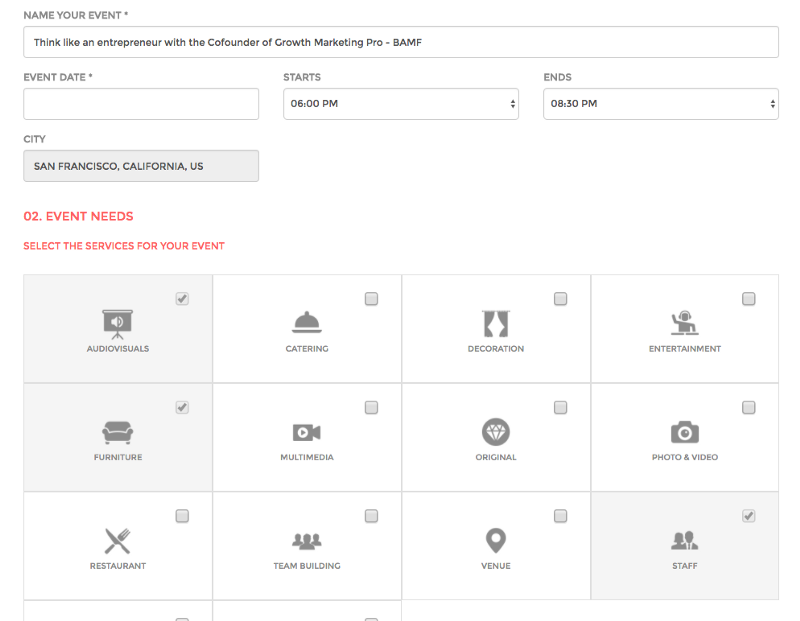Select the Catering cloche icon

[x=307, y=322]
